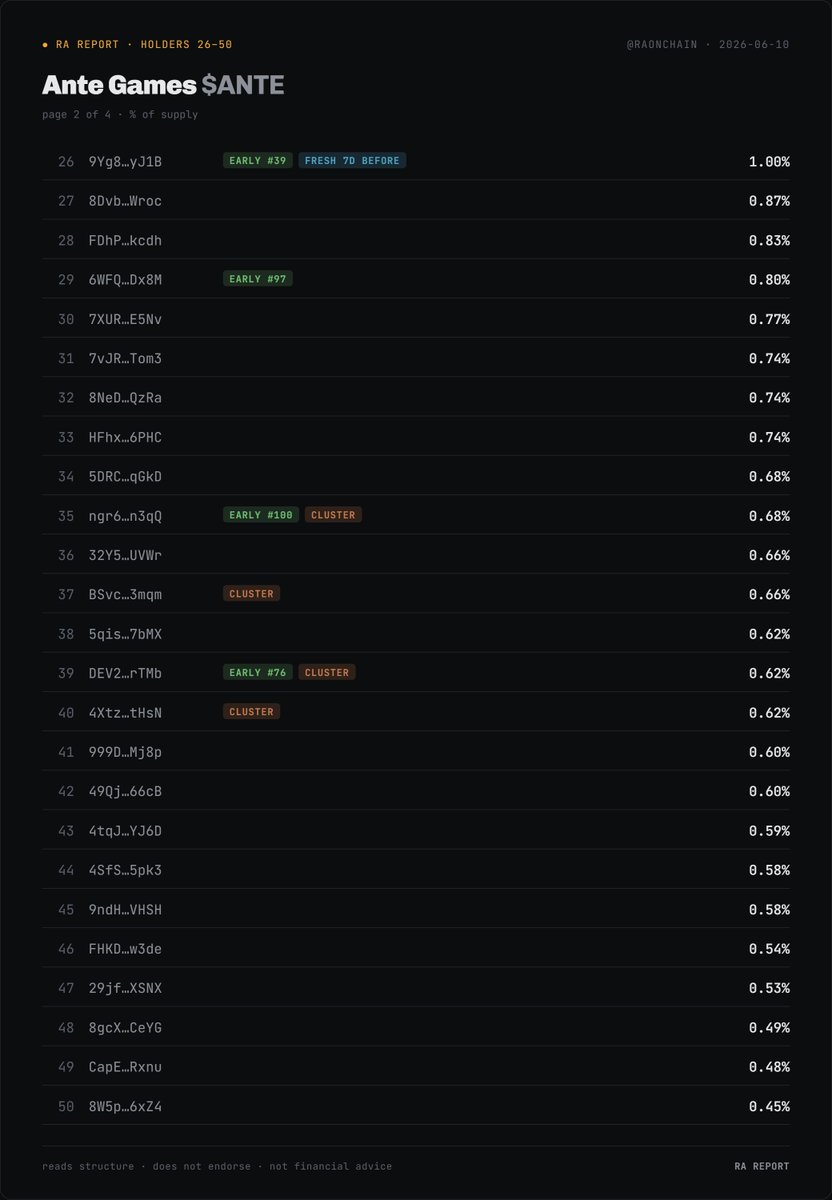Click the EARLY #100 badge
Image resolution: width=832 pixels, height=1200 pixels.
pyautogui.click(x=261, y=515)
